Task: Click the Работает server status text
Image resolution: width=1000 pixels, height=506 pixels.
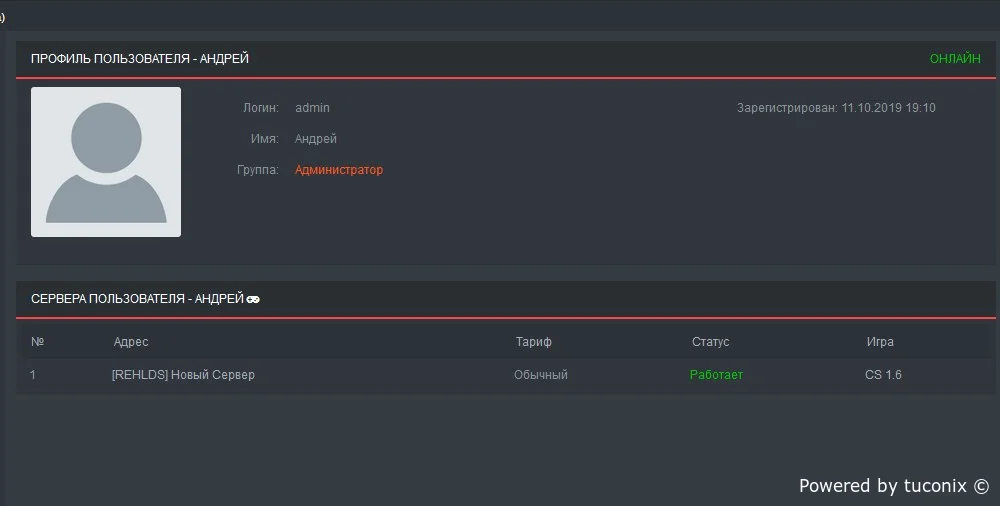Action: (716, 375)
